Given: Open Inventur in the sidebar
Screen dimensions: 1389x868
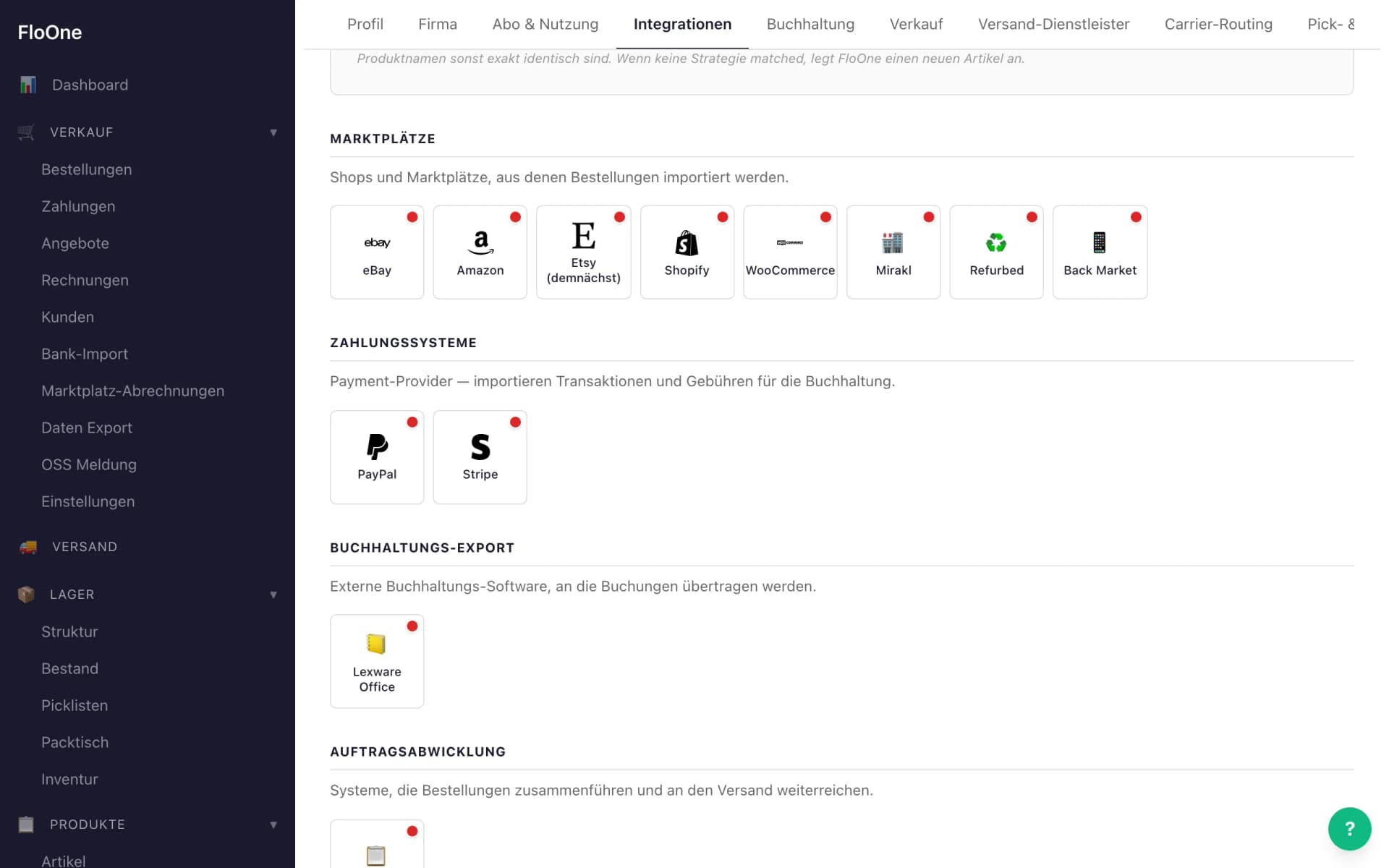Looking at the screenshot, I should 69,779.
